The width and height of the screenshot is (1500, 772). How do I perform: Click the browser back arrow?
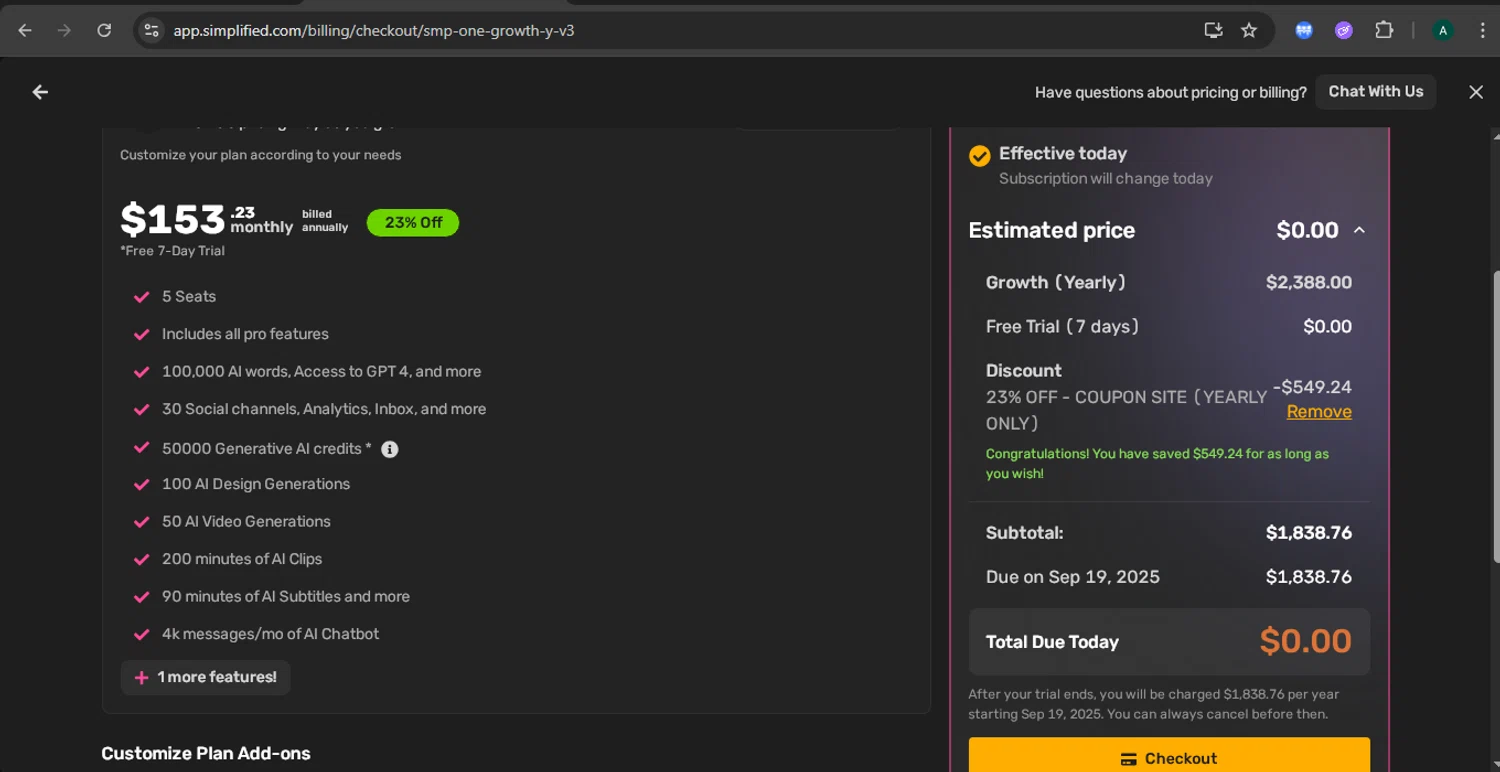coord(25,30)
